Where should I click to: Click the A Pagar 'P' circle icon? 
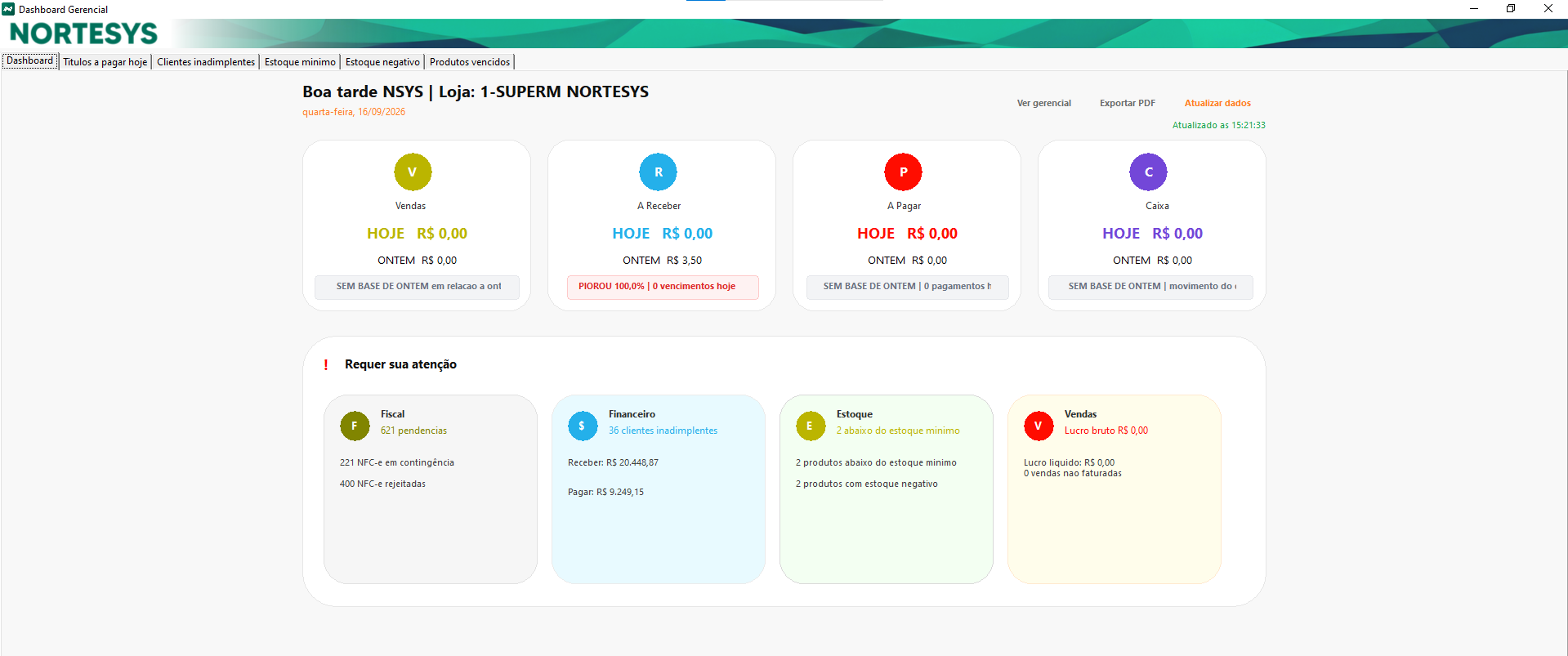coord(903,172)
